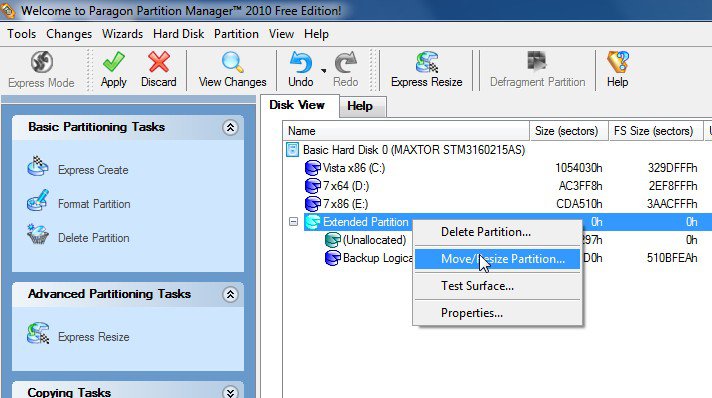
Task: Click the CDA510h size value
Action: pyautogui.click(x=580, y=204)
